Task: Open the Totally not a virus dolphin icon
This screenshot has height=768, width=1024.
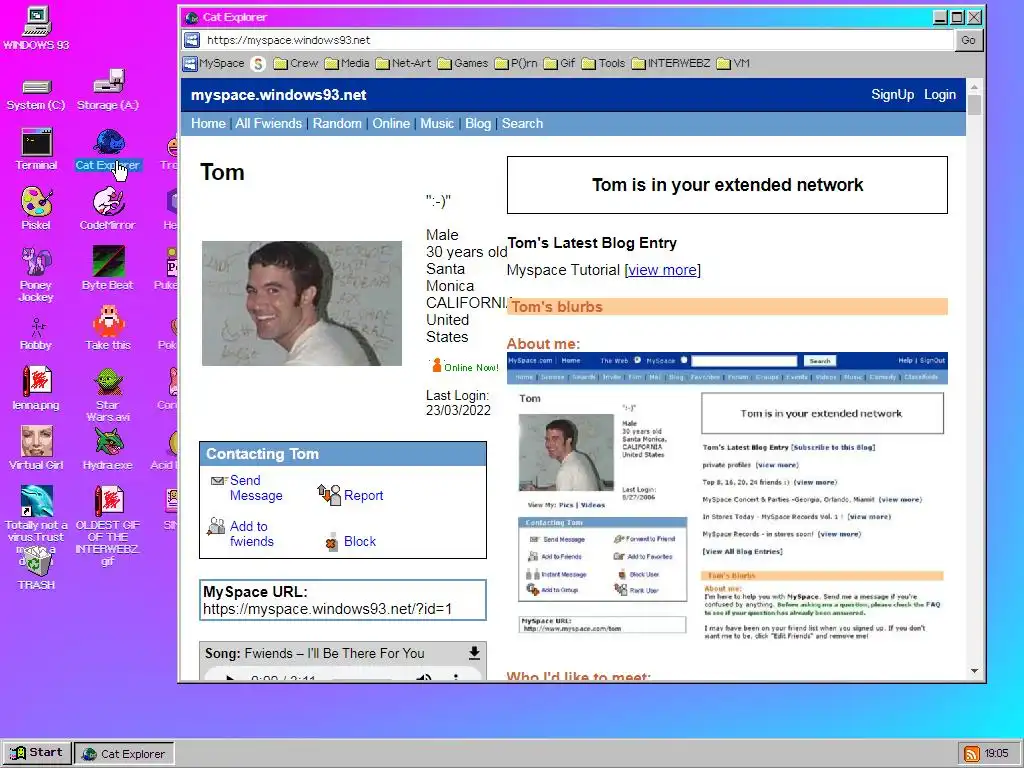Action: pyautogui.click(x=37, y=501)
